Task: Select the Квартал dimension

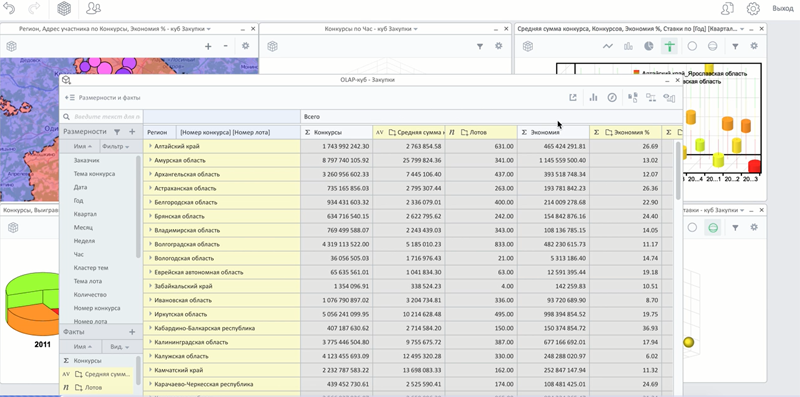Action: point(85,214)
